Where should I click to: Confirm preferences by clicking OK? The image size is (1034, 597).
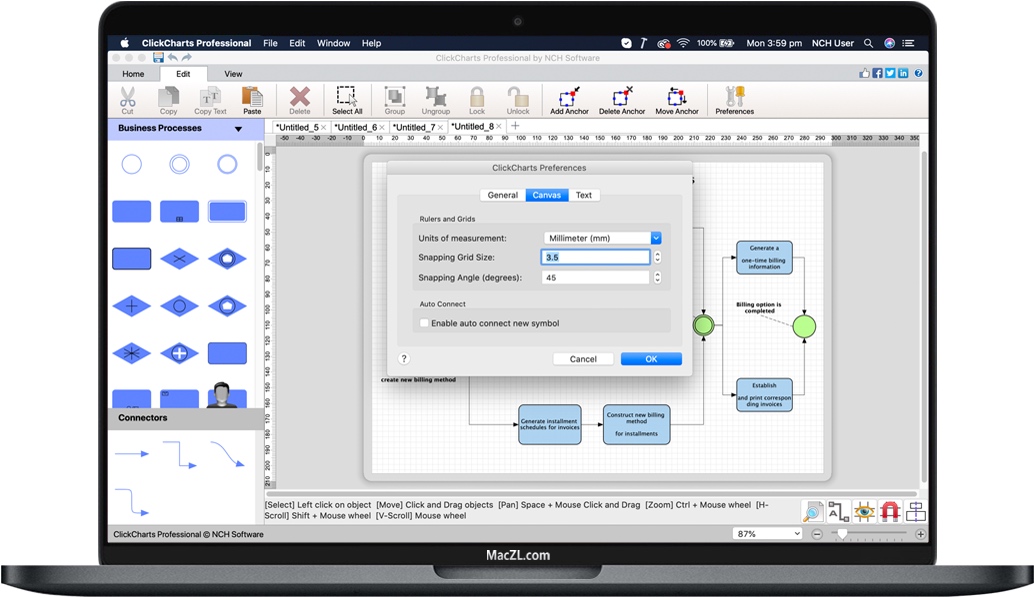pyautogui.click(x=651, y=358)
